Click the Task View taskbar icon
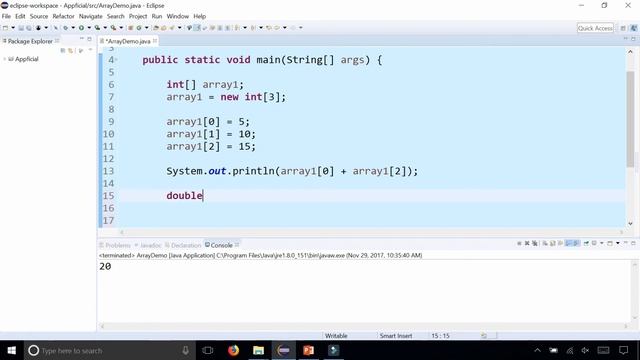The height and width of the screenshot is (360, 640). [x=208, y=351]
